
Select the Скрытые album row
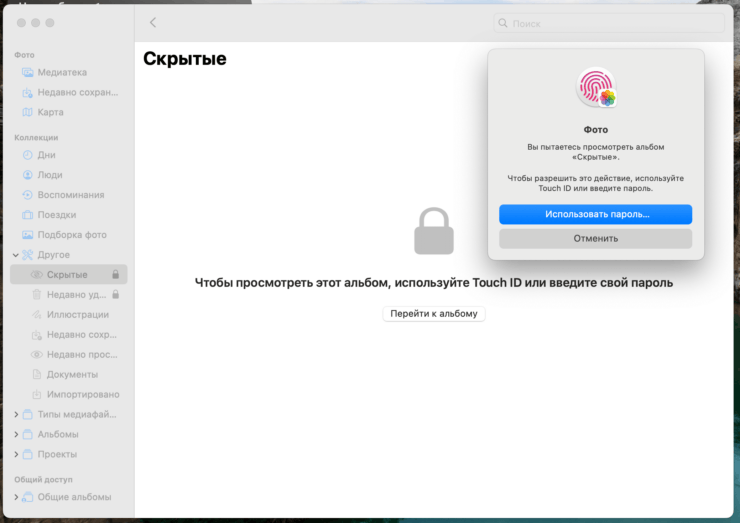(69, 275)
